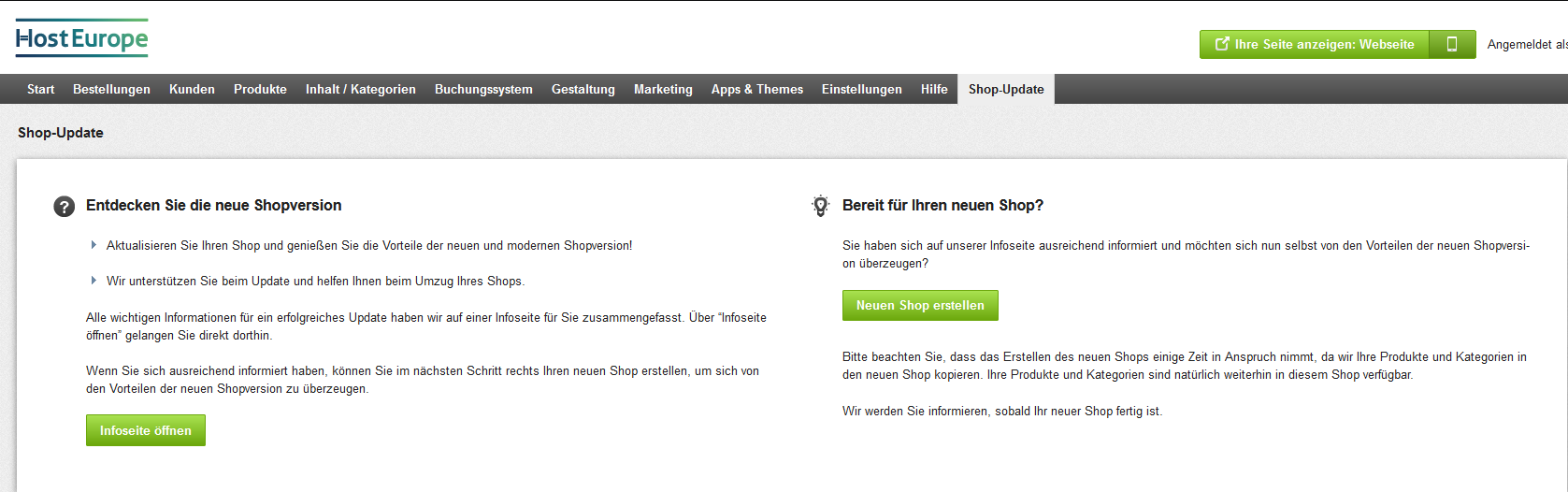Click the Host Europe logo
This screenshot has width=1568, height=492.
click(81, 38)
